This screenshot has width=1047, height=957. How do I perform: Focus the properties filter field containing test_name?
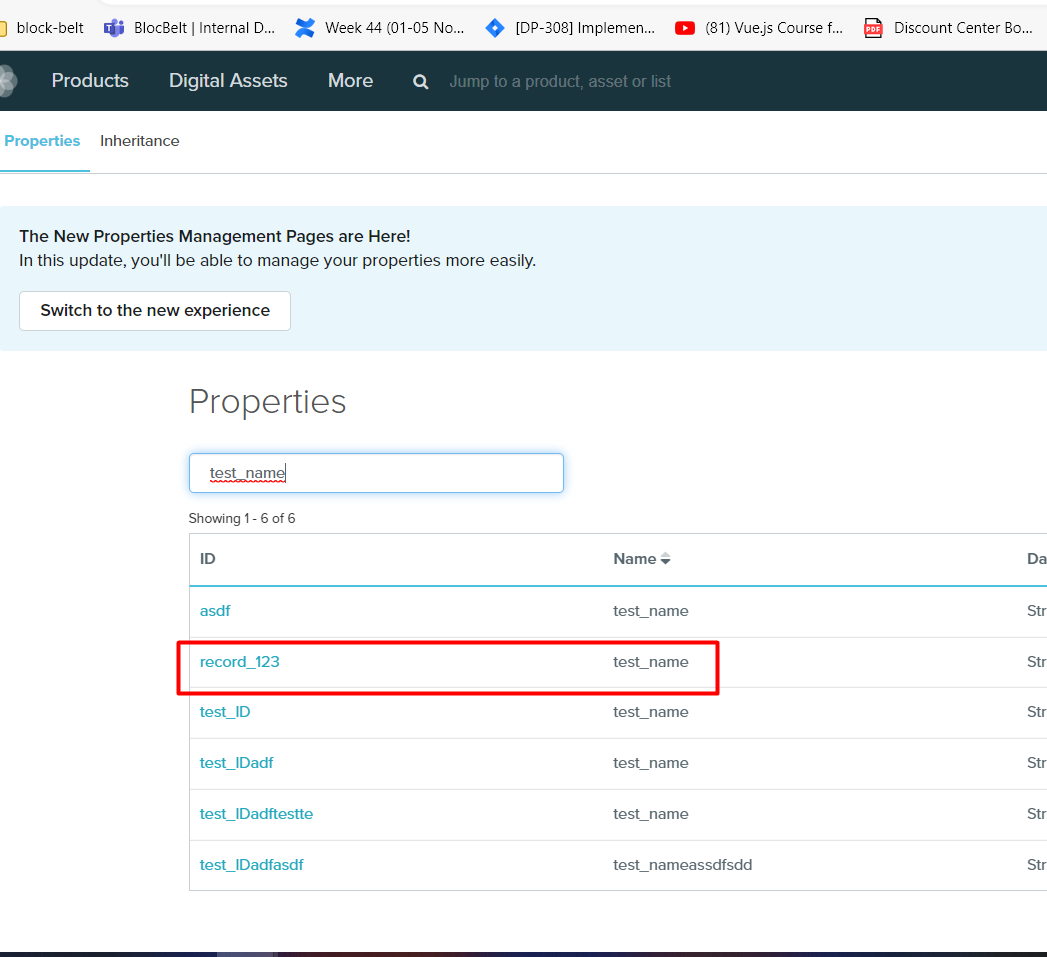pyautogui.click(x=376, y=473)
